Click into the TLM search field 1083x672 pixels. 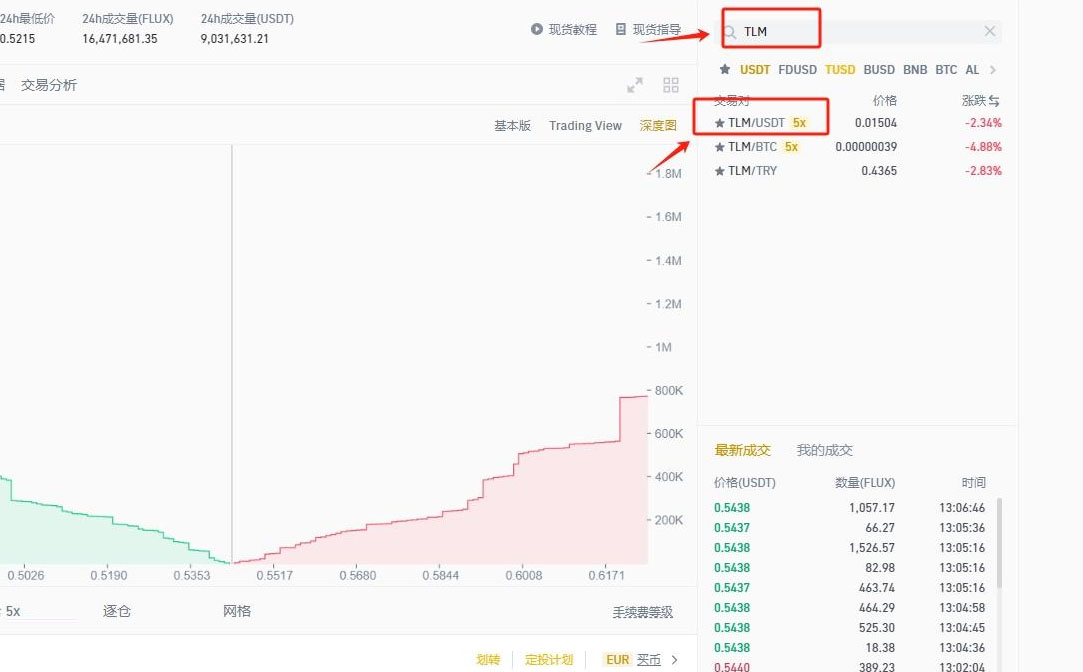pos(860,32)
